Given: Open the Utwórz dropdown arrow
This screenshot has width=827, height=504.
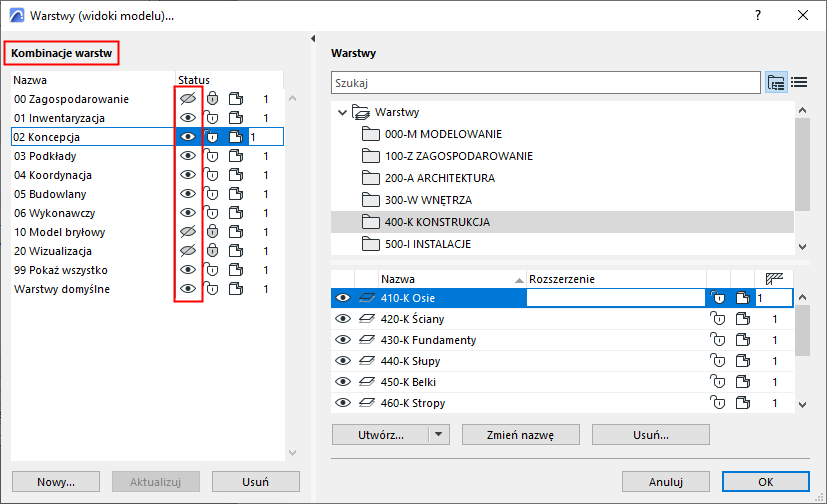Looking at the screenshot, I should pyautogui.click(x=439, y=435).
